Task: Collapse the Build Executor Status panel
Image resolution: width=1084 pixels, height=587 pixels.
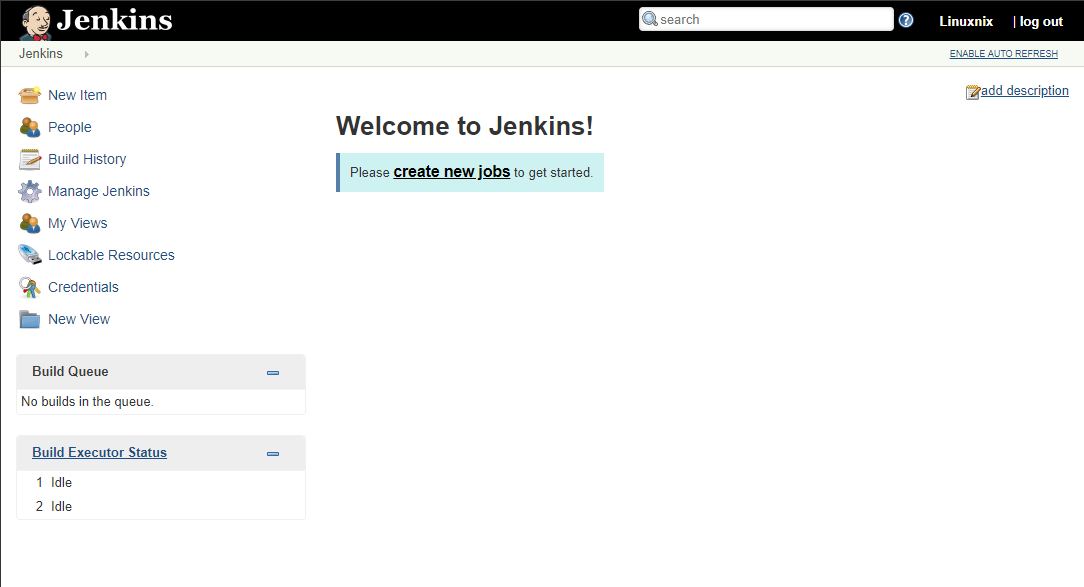Action: (273, 453)
